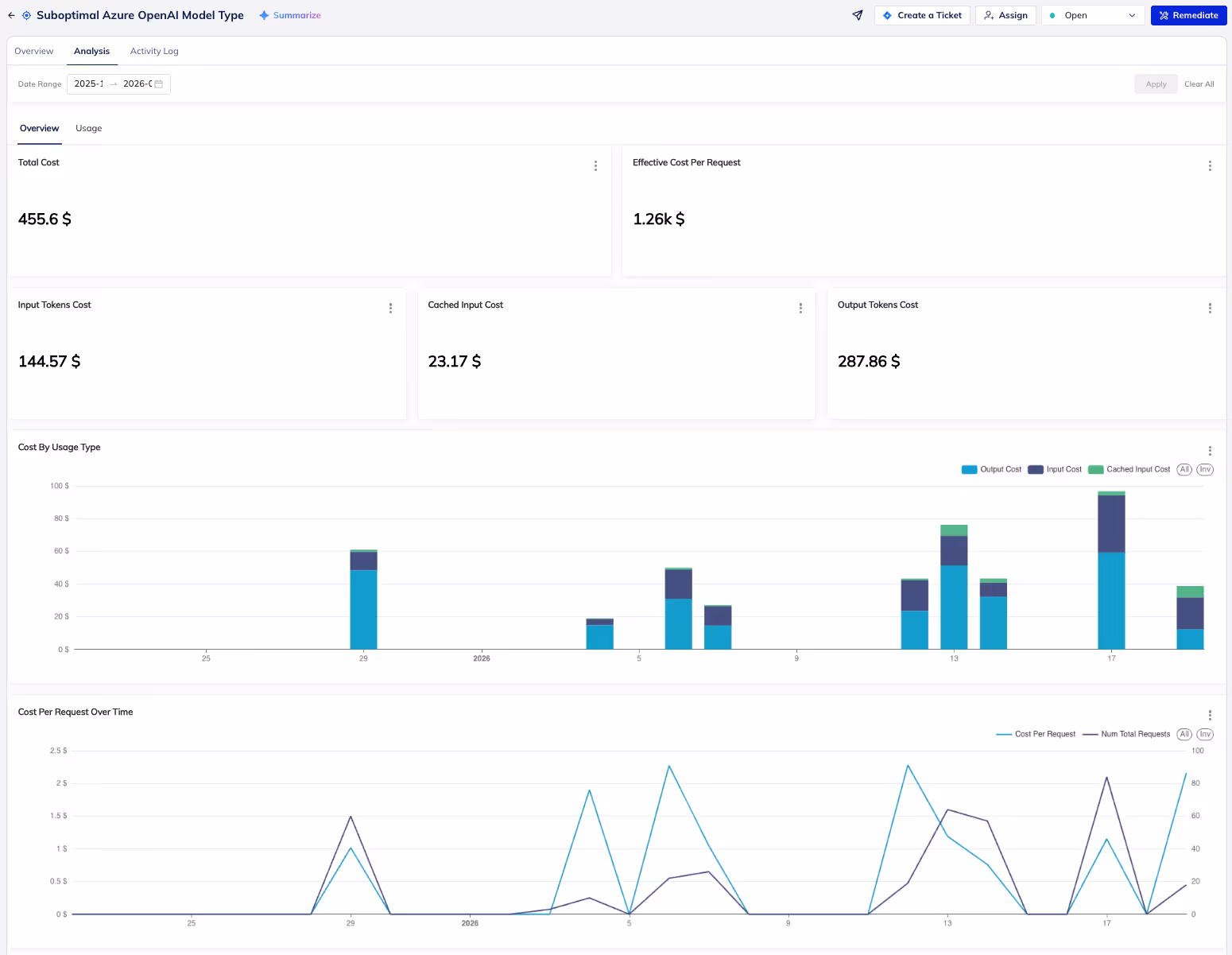Click Inv to invert the usage chart legend selection
1232x955 pixels.
(1205, 469)
